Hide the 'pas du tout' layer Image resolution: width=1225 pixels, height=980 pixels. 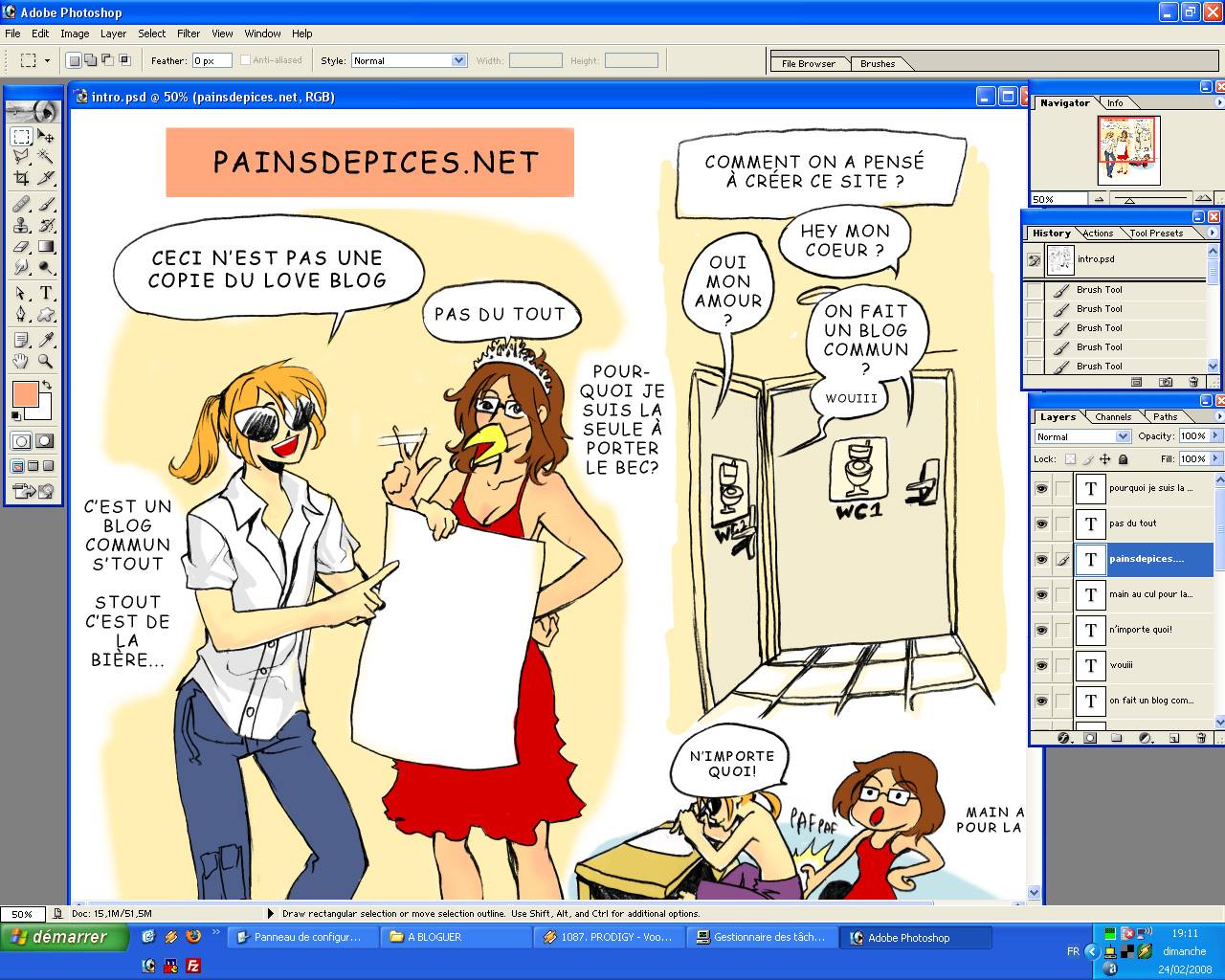point(1041,523)
